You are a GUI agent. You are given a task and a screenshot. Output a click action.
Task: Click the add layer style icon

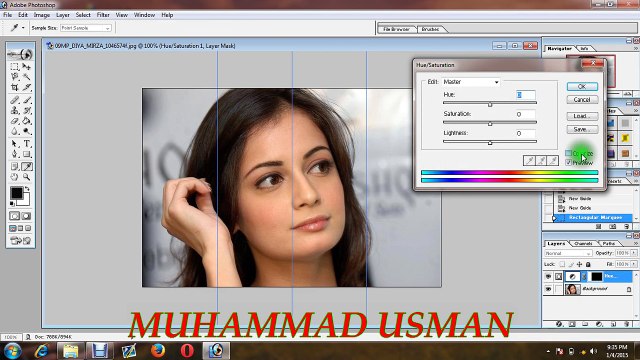point(559,324)
